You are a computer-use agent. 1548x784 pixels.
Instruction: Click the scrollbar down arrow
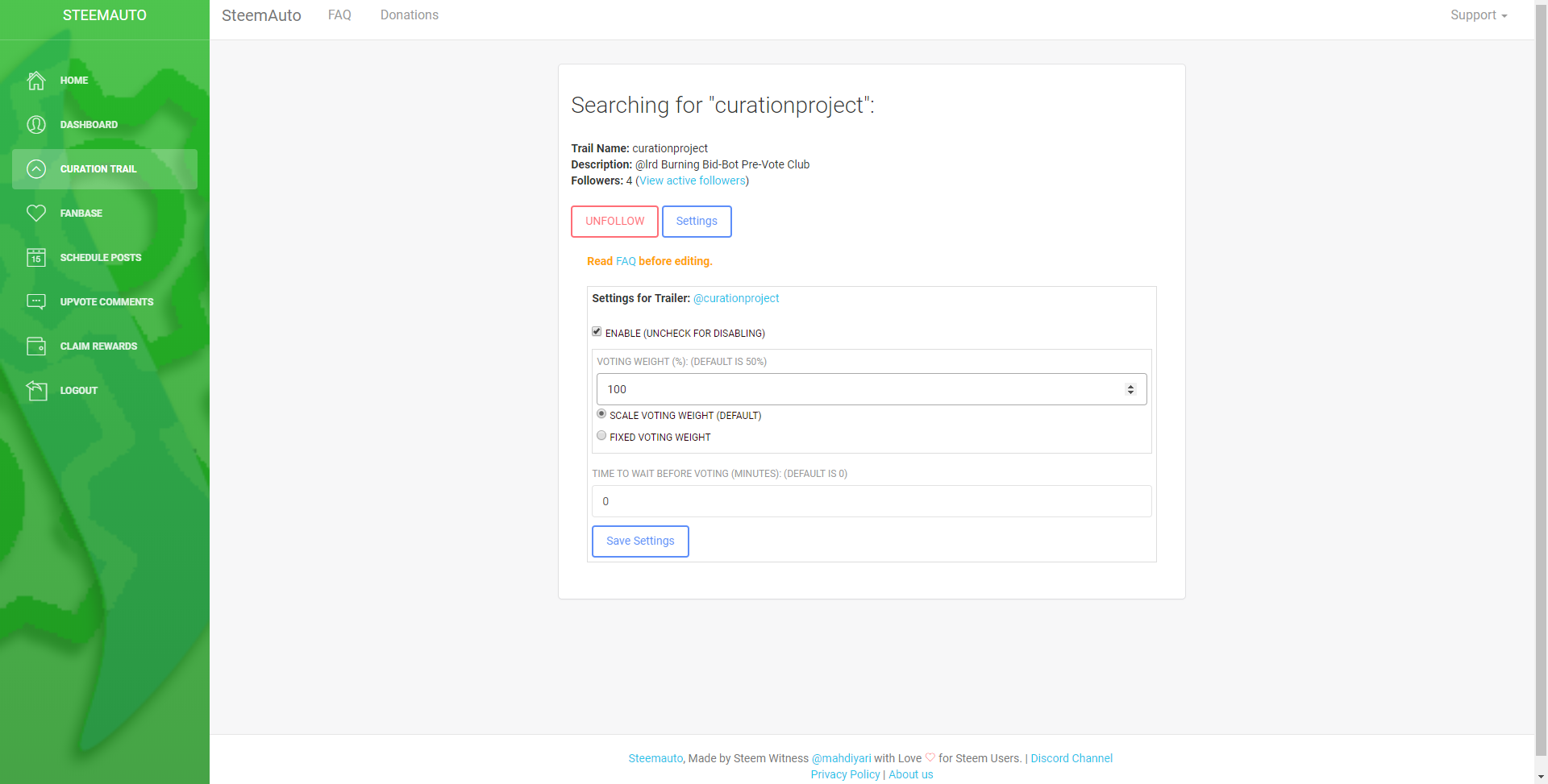1542,778
